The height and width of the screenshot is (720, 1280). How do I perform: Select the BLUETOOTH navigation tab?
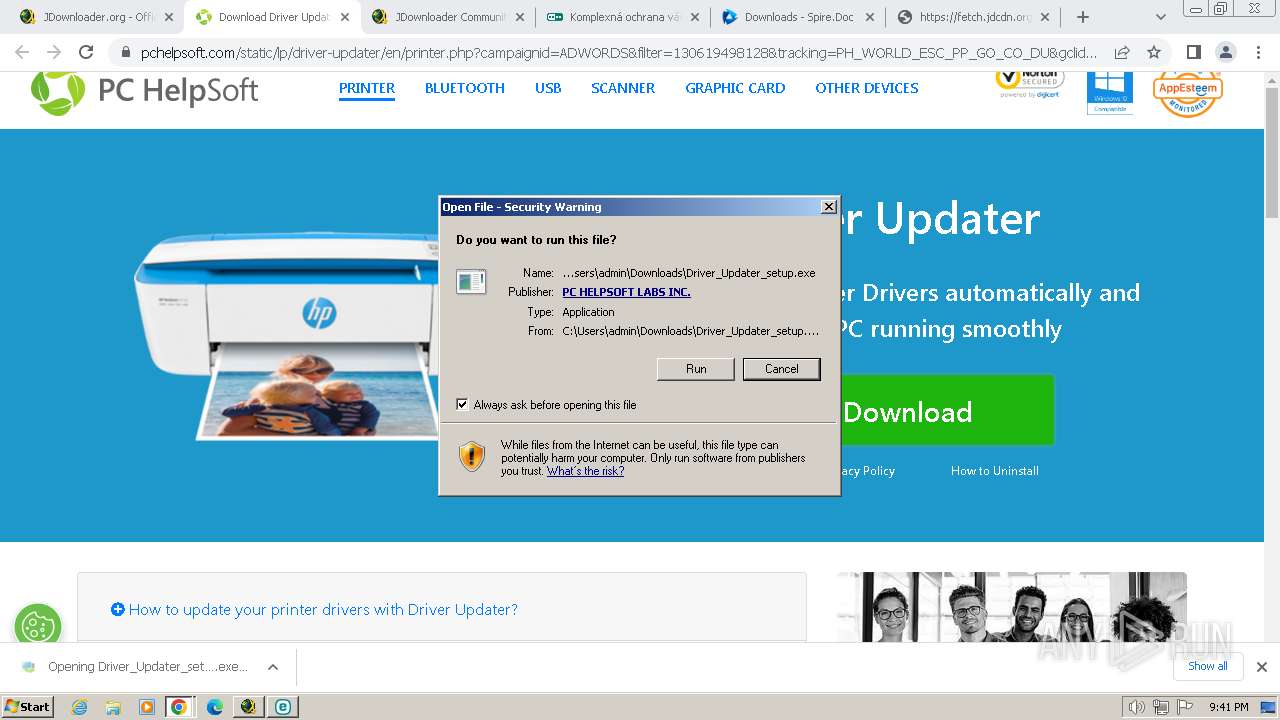click(465, 88)
